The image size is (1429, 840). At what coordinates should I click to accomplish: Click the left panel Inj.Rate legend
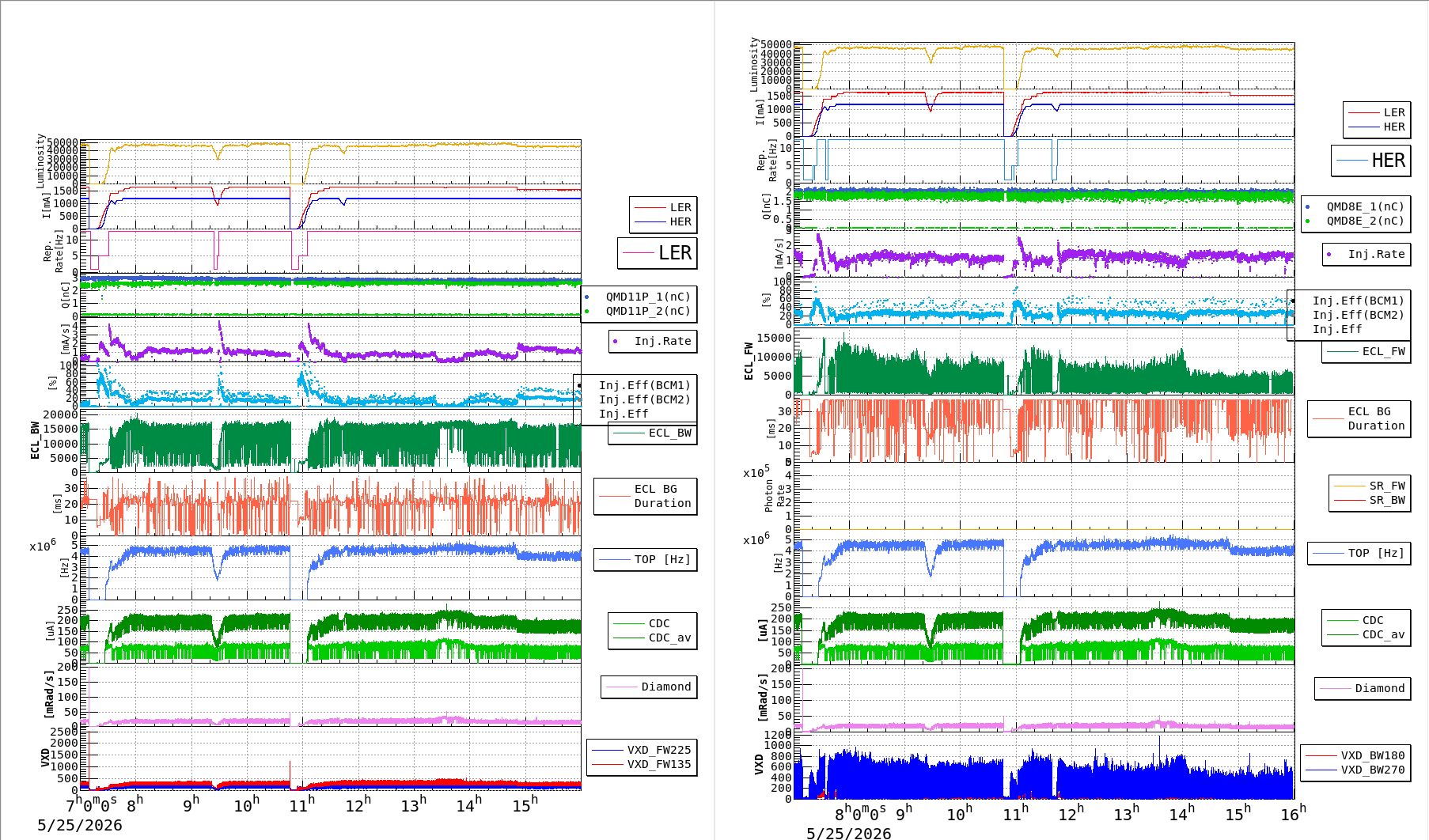[x=653, y=341]
